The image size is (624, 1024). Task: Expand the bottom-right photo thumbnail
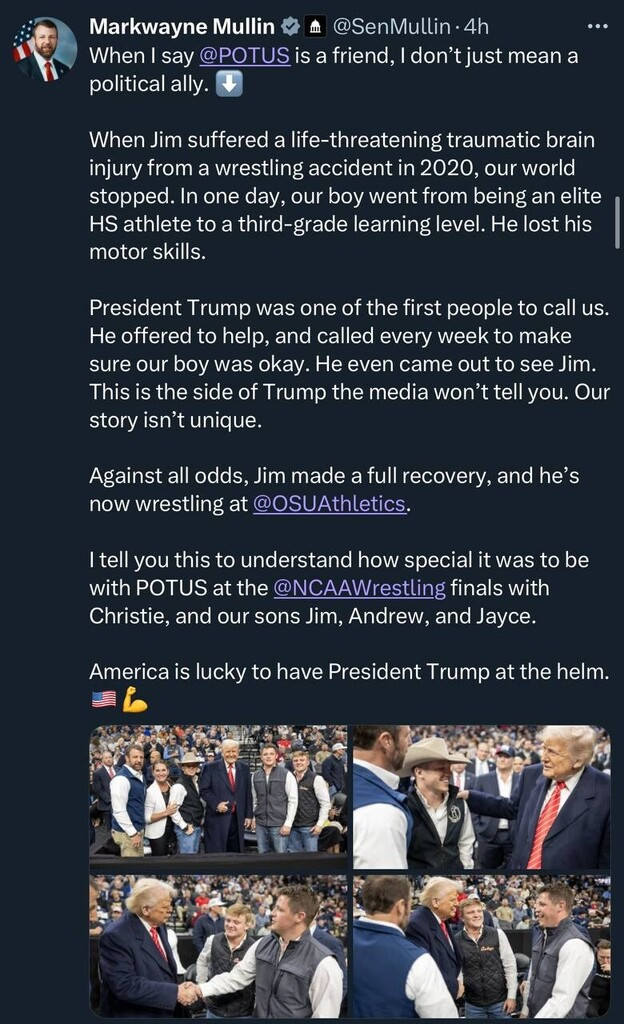tap(481, 946)
